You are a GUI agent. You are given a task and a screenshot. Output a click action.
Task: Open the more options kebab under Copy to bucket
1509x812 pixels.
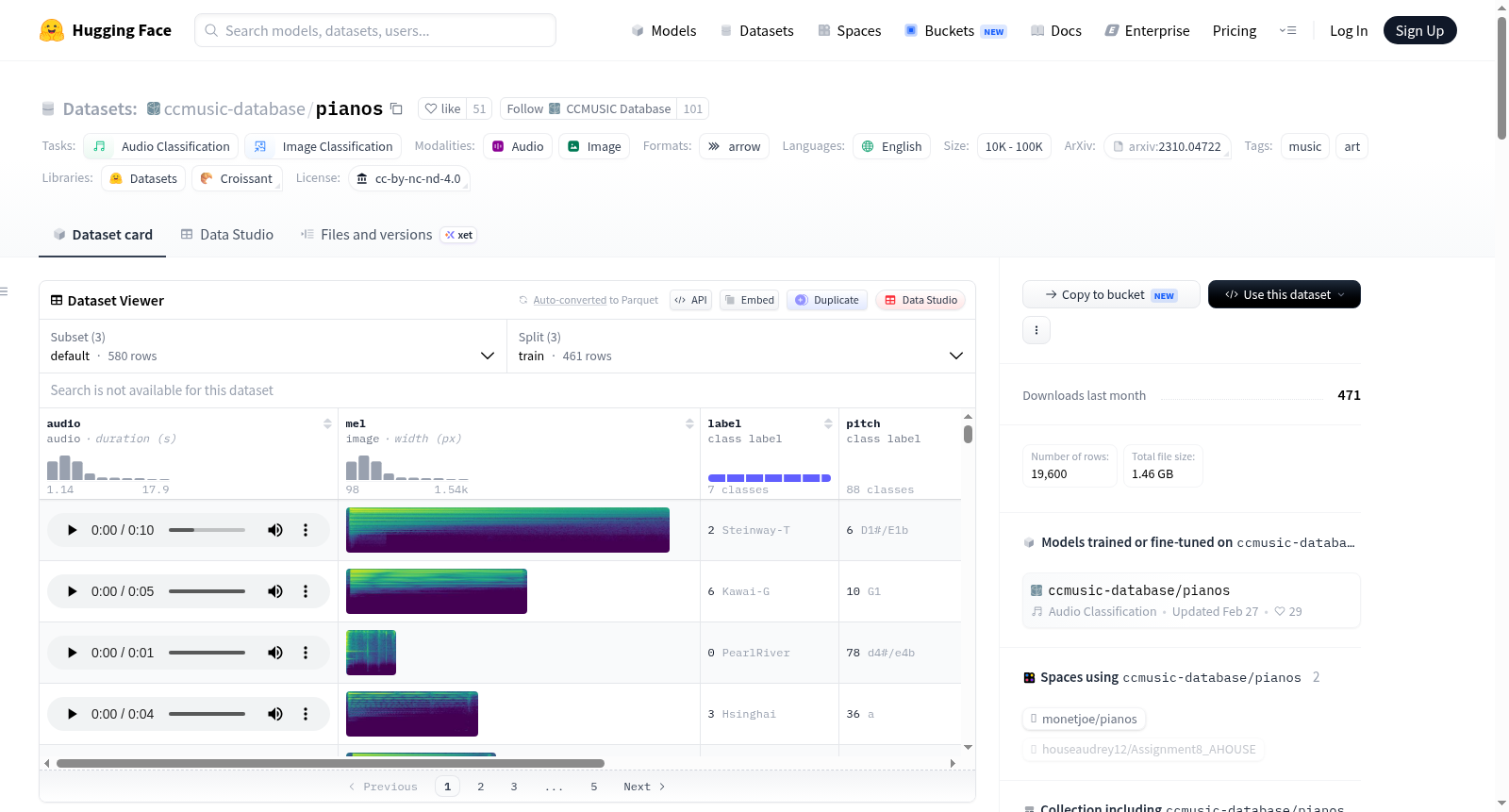coord(1036,330)
